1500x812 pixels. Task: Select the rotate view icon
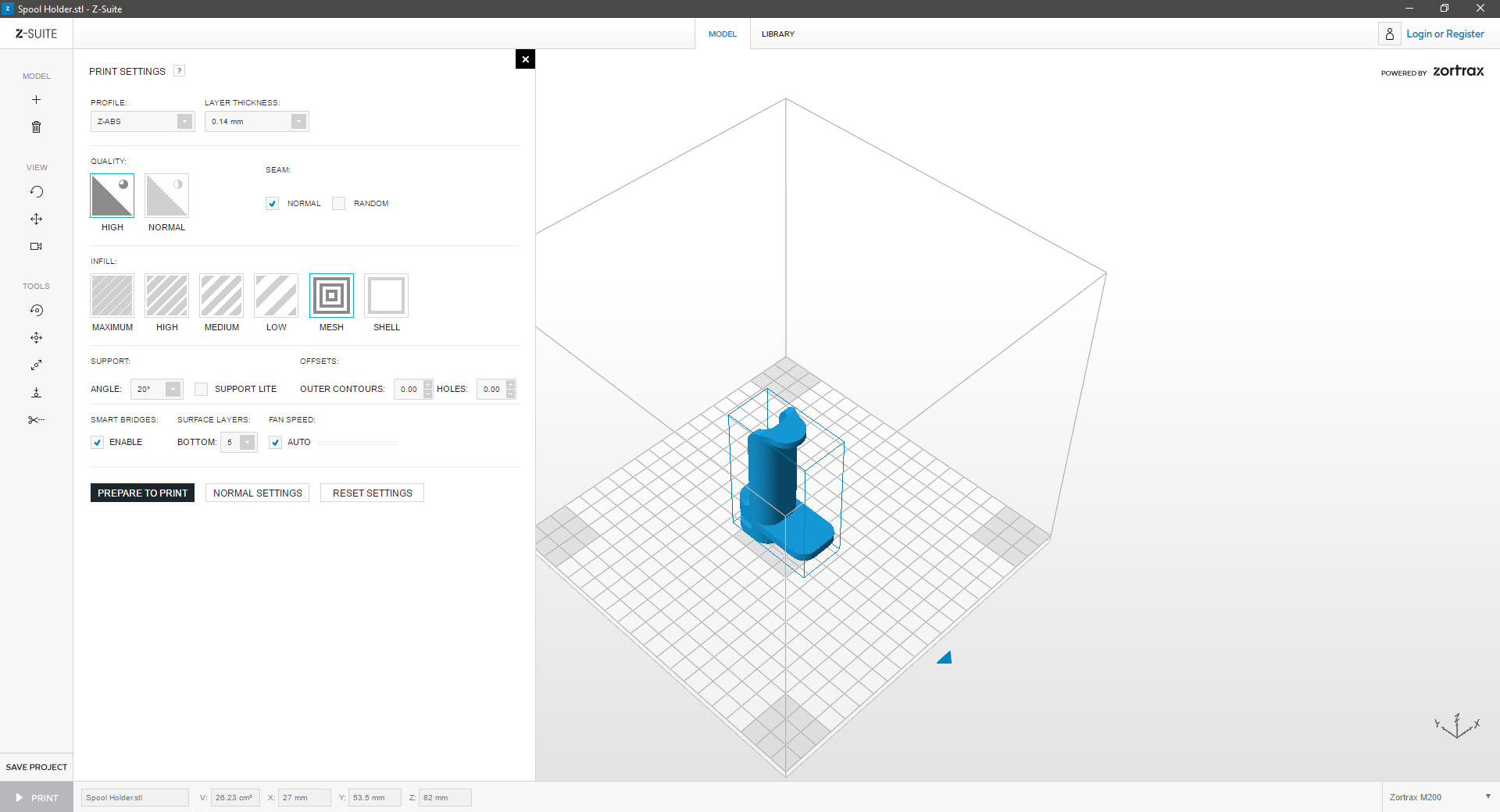(x=36, y=192)
